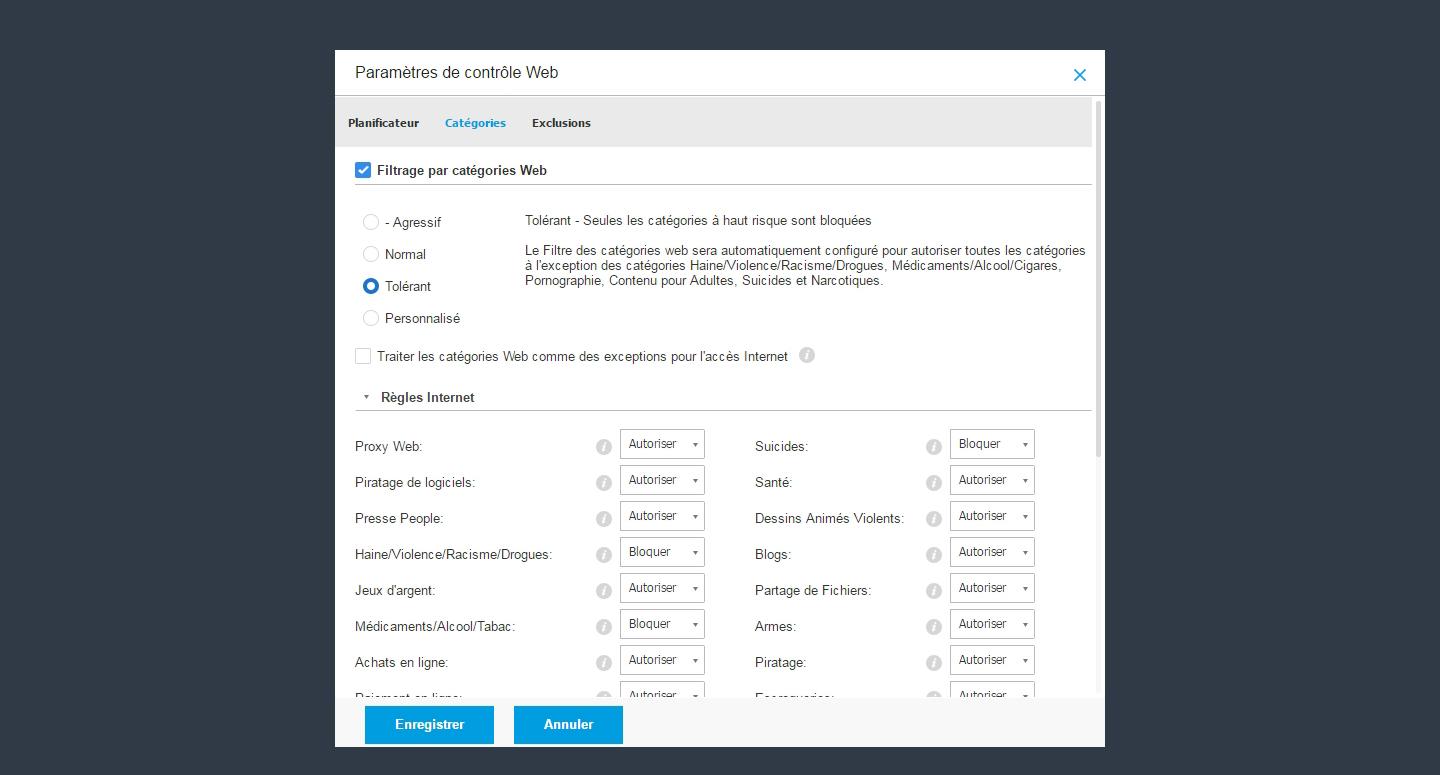Image resolution: width=1440 pixels, height=775 pixels.
Task: Click the dialog's vertical scrollbar
Action: (x=1100, y=280)
